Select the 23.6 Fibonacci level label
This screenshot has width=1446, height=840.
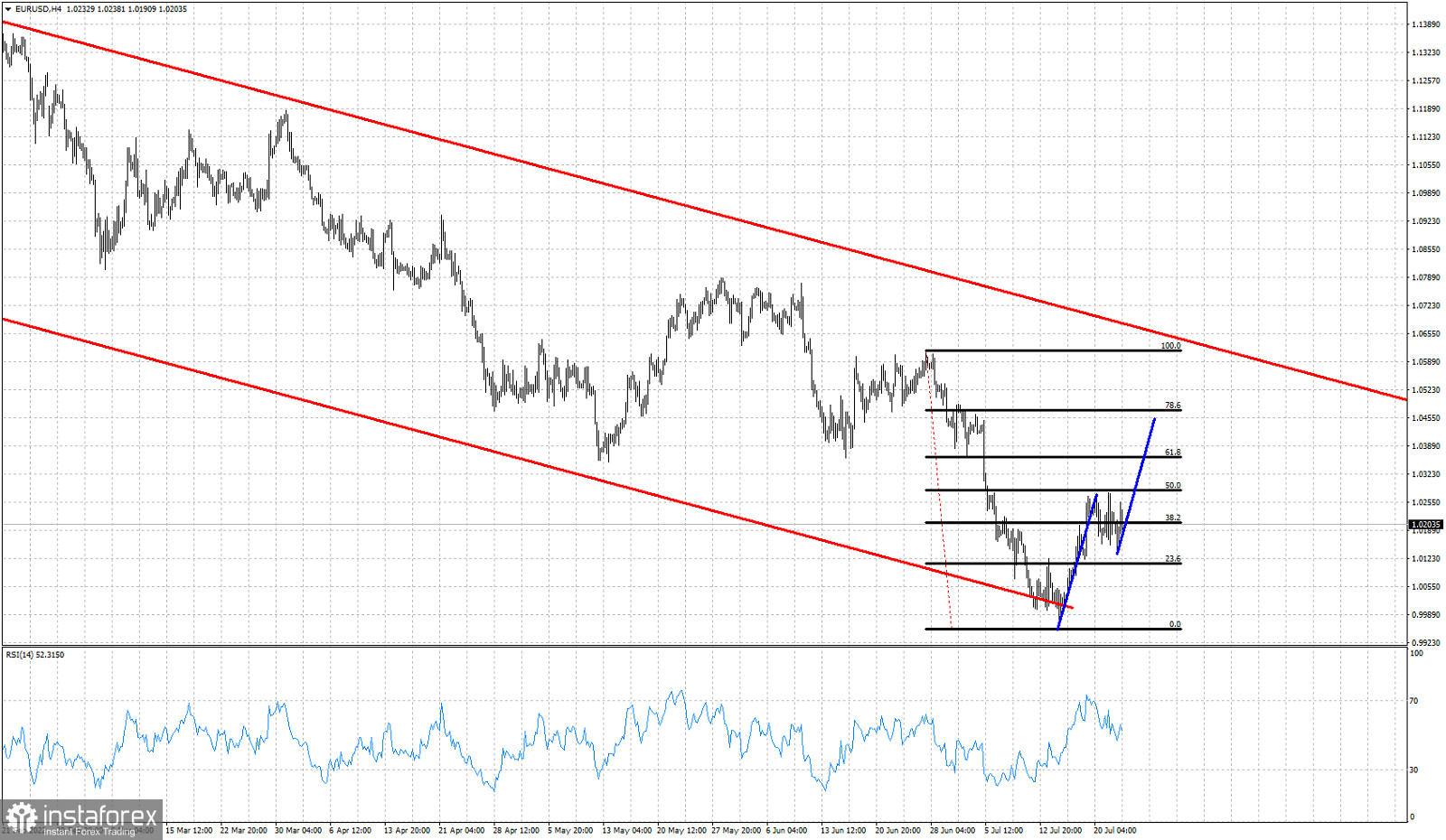[1172, 558]
